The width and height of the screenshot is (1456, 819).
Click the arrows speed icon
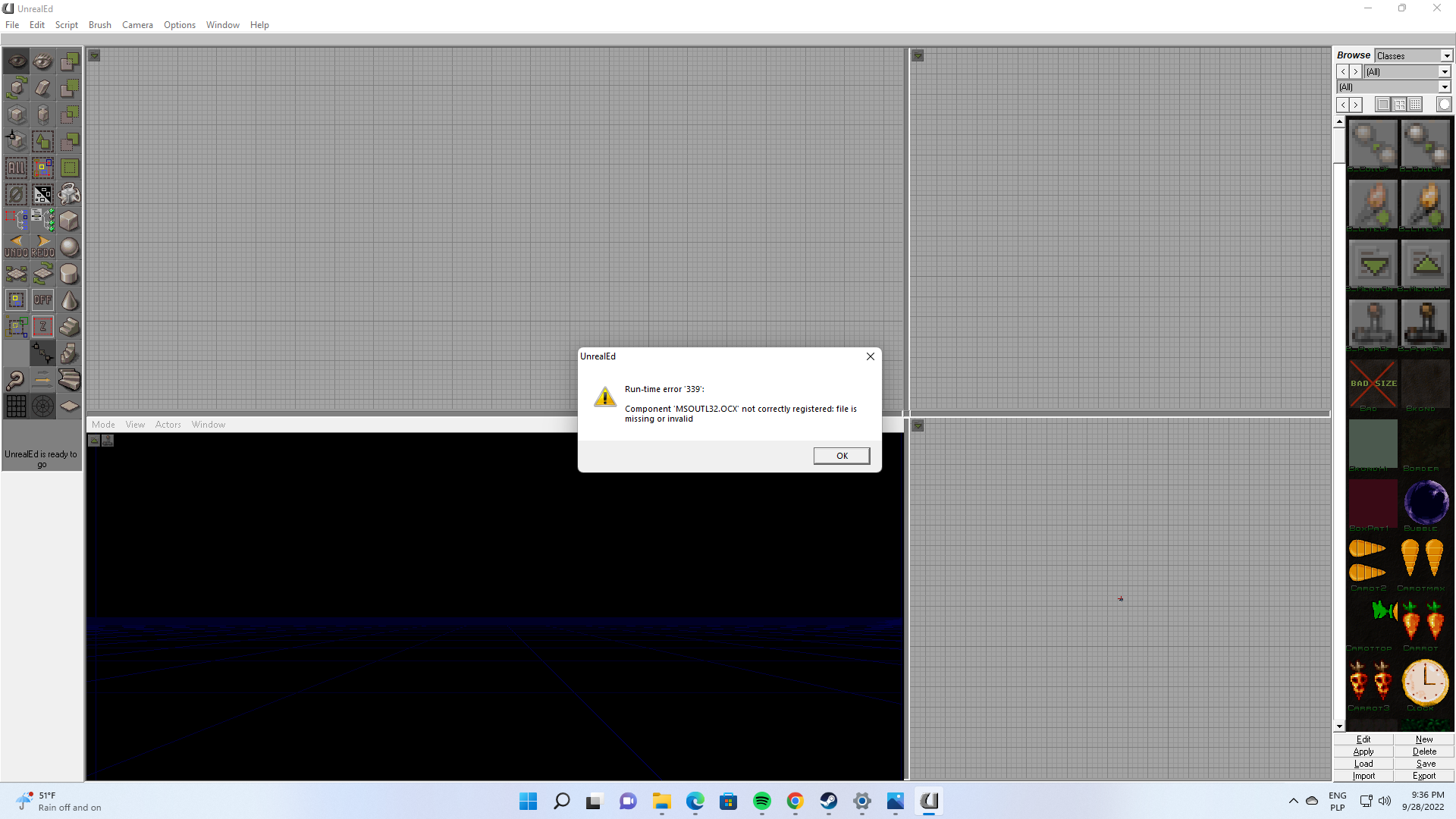[43, 380]
